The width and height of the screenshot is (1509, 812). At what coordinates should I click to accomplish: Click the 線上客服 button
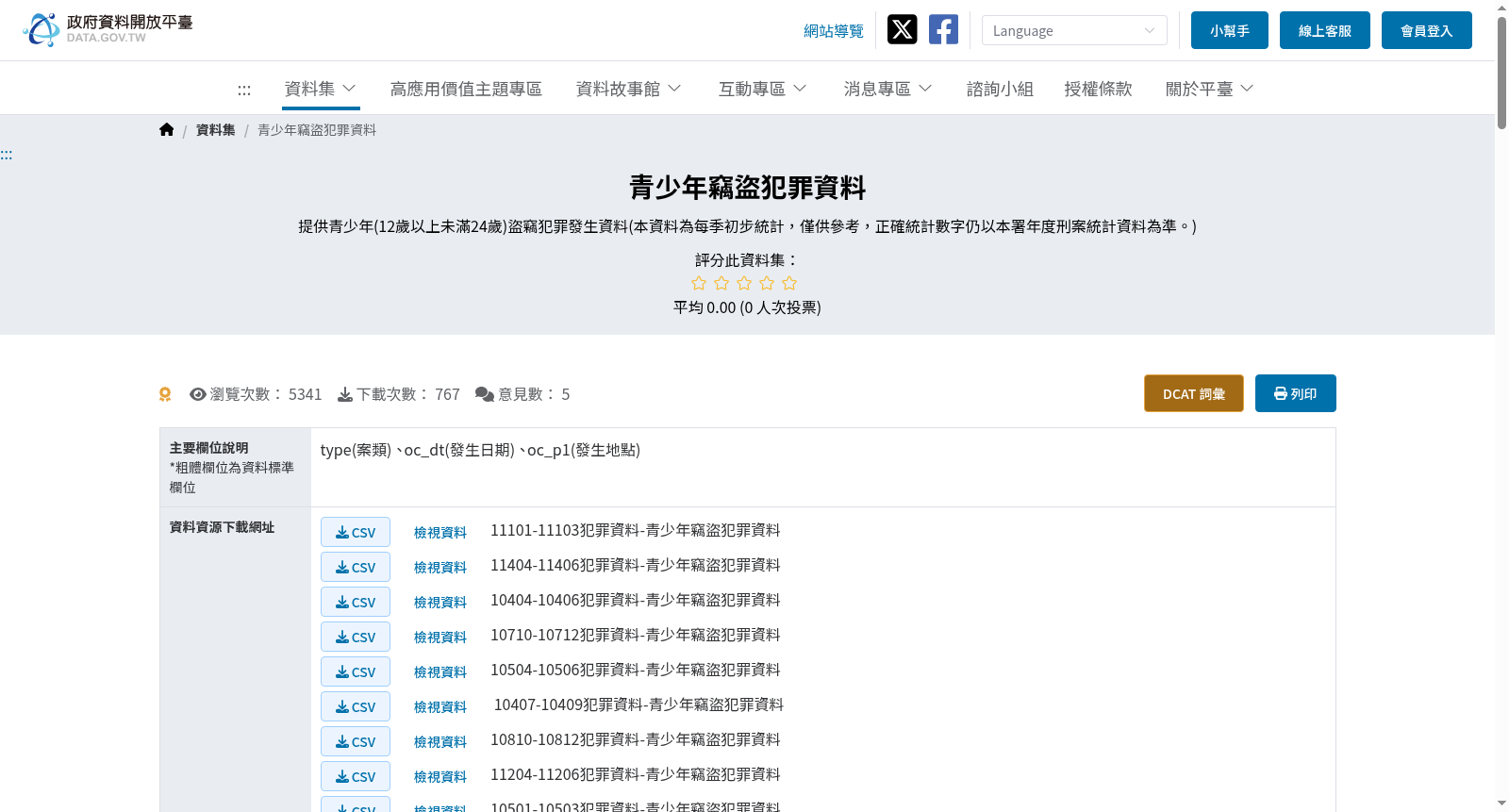tap(1325, 30)
